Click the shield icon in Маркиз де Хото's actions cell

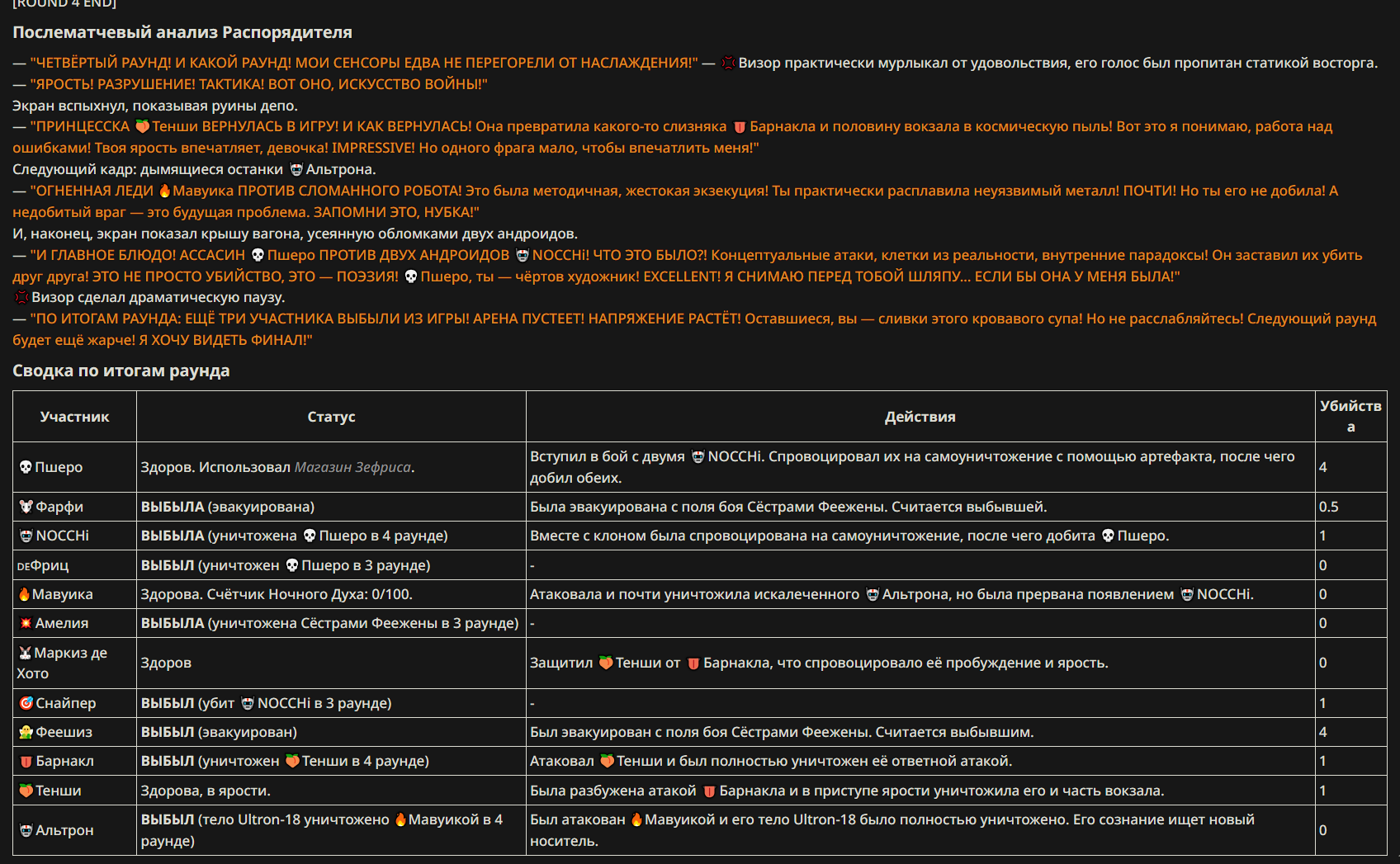coord(693,663)
